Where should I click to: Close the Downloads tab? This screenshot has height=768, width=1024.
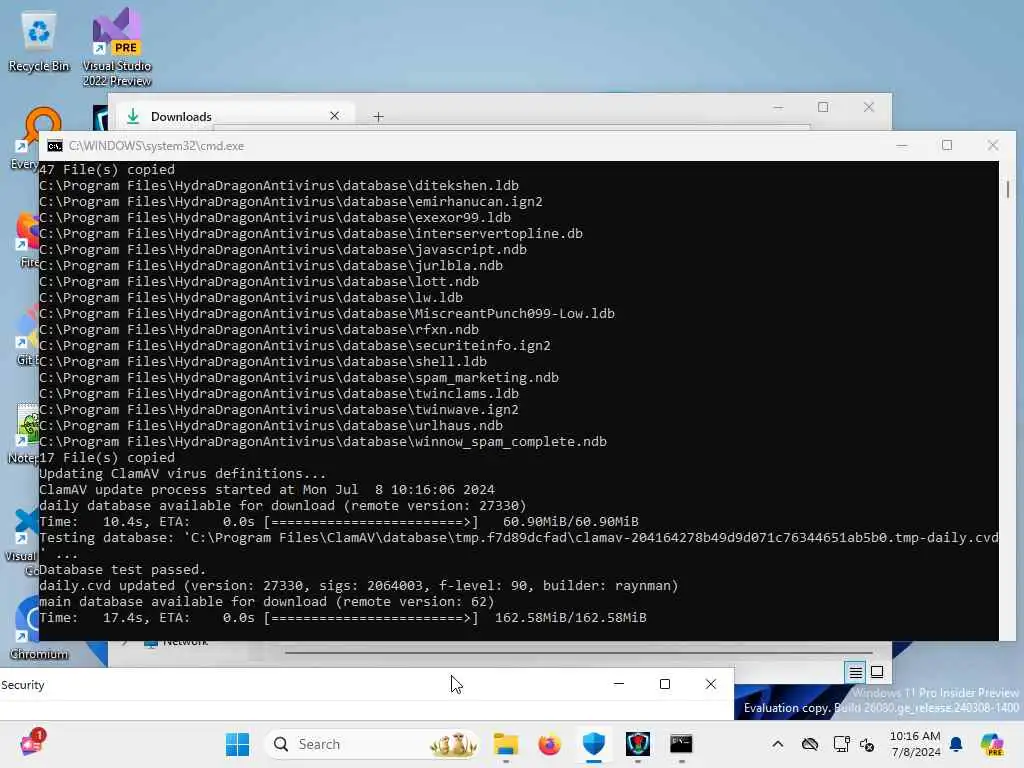[334, 116]
